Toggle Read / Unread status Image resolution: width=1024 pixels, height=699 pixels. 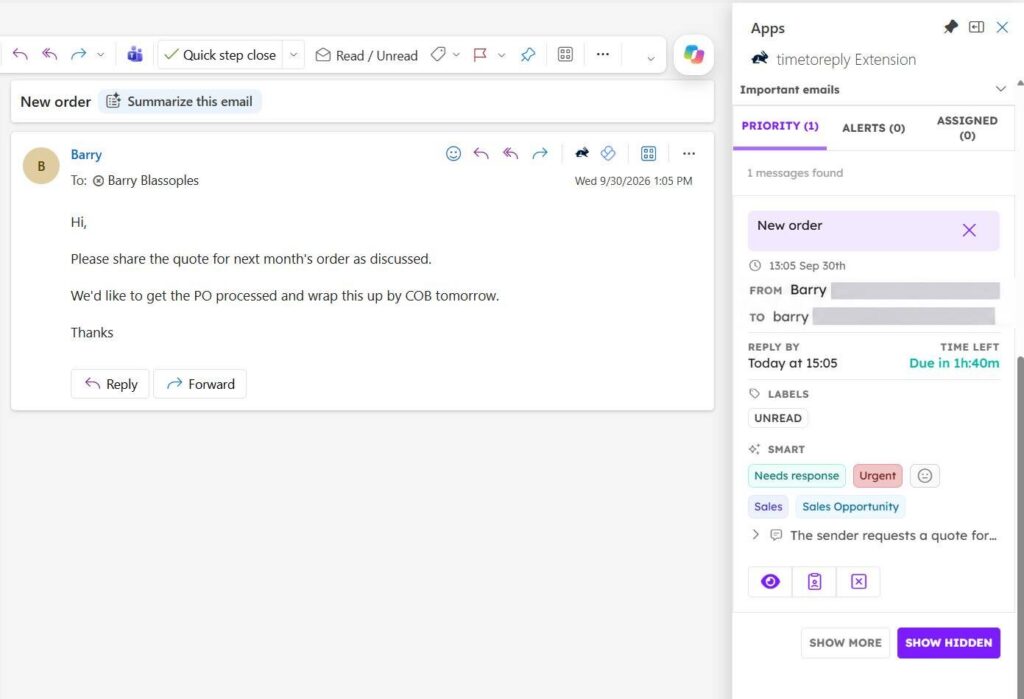tap(366, 56)
